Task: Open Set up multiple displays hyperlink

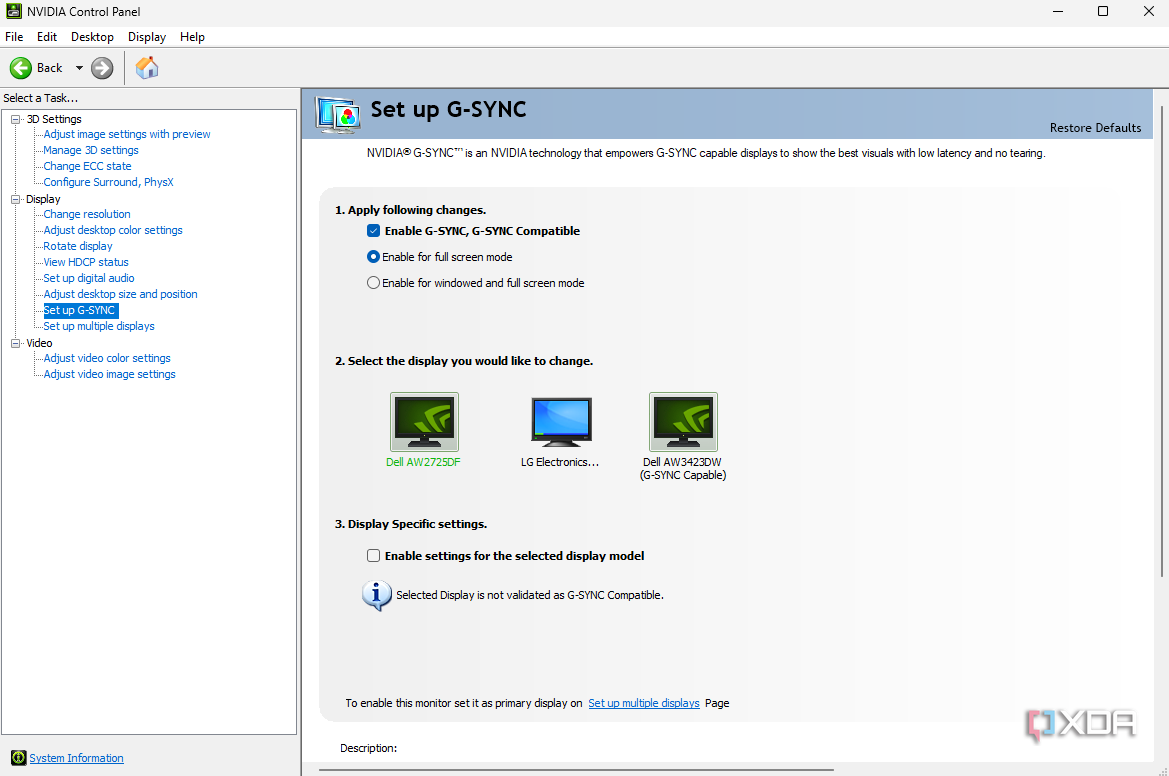Action: pos(644,703)
